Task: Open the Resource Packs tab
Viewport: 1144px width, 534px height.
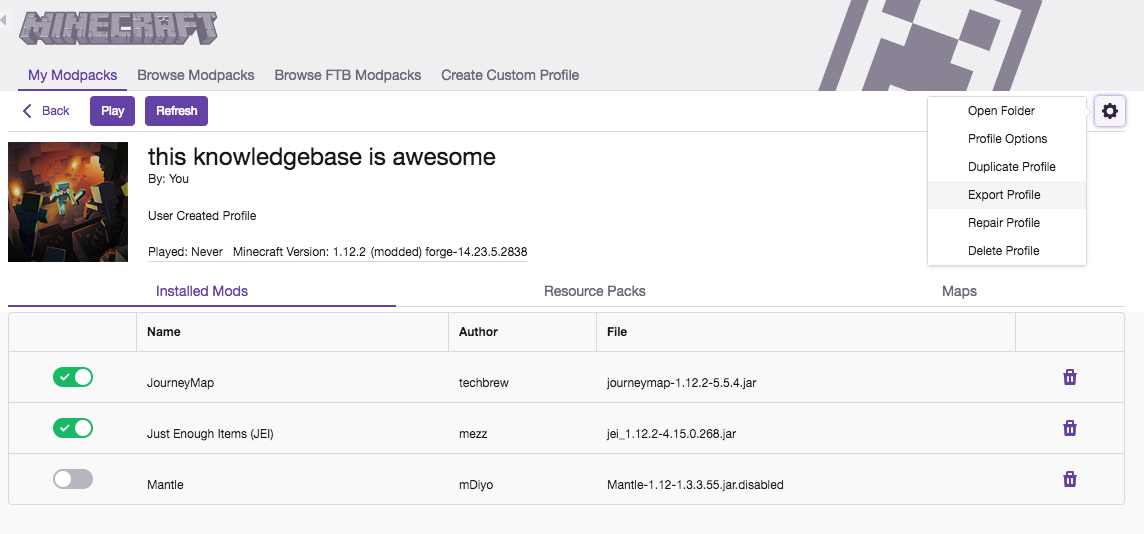Action: [x=595, y=291]
